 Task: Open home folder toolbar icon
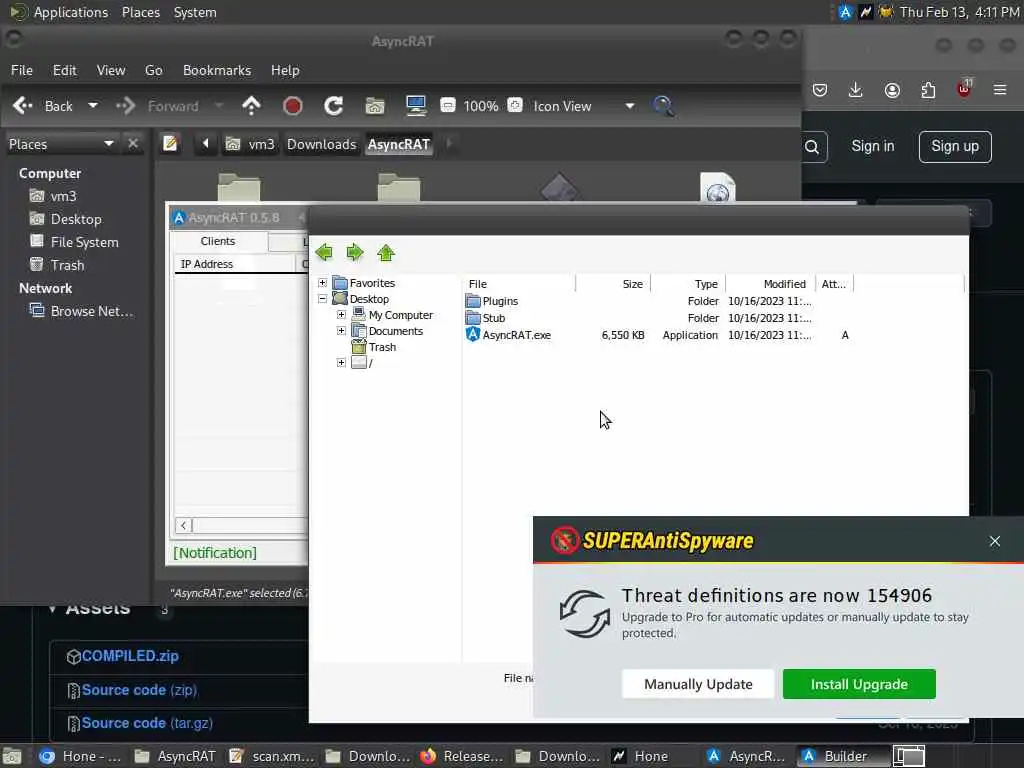(375, 106)
